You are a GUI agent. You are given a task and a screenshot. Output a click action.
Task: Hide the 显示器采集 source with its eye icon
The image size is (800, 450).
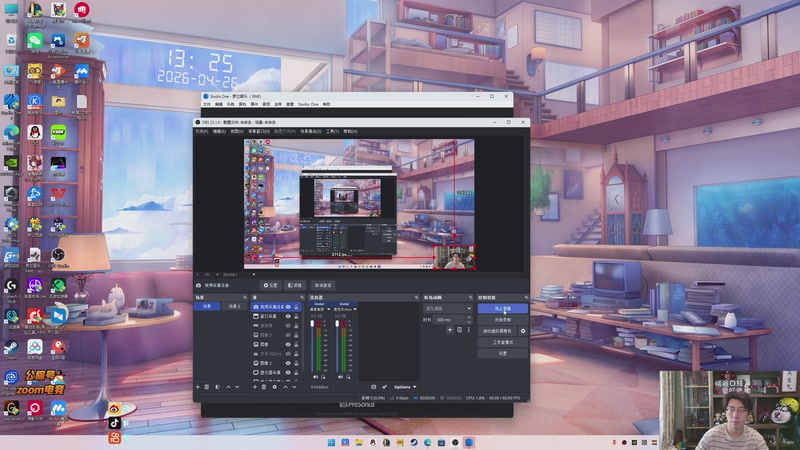pyautogui.click(x=288, y=372)
